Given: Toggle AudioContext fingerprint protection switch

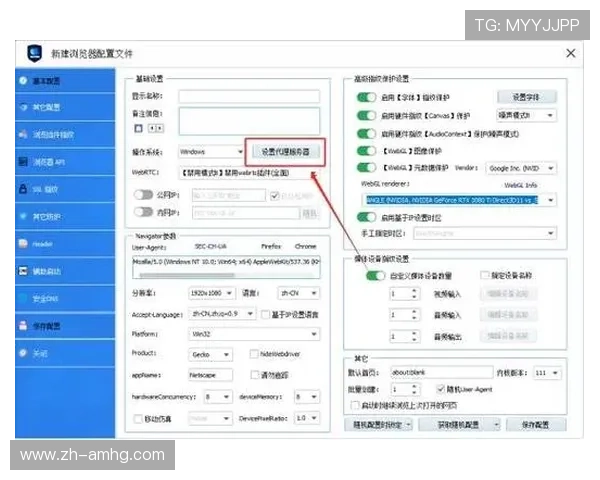Looking at the screenshot, I should pos(367,134).
